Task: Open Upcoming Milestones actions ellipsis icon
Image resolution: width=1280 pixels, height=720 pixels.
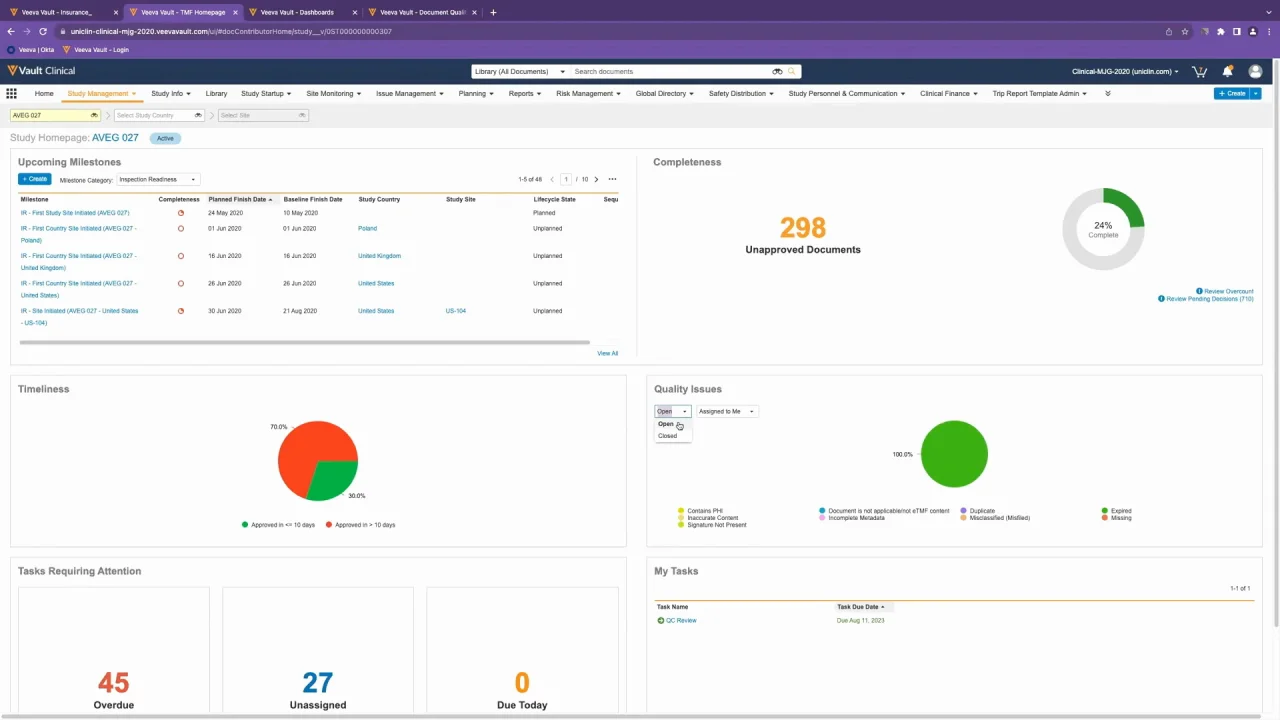Action: (612, 178)
